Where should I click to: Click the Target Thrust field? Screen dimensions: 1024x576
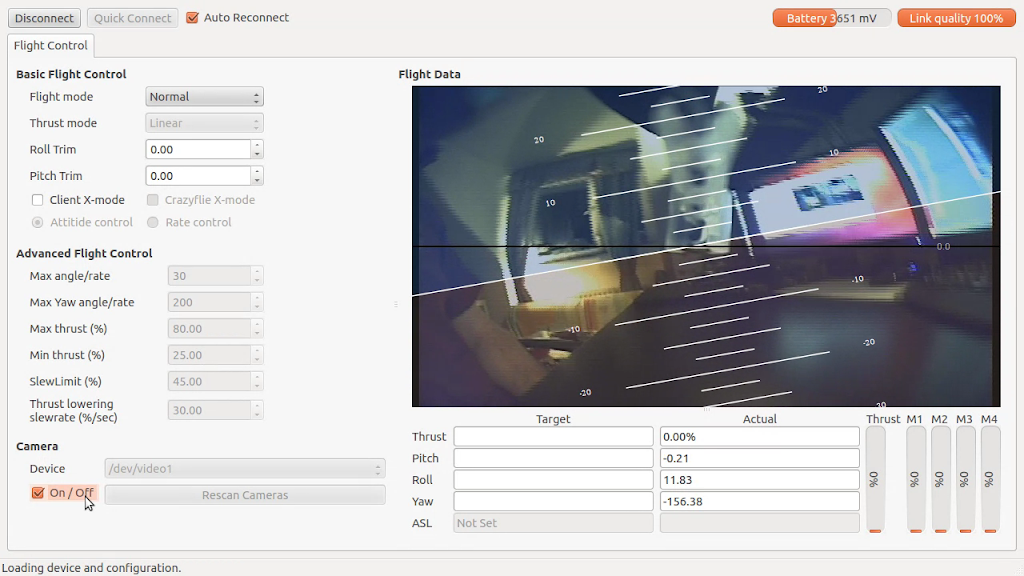coord(553,436)
